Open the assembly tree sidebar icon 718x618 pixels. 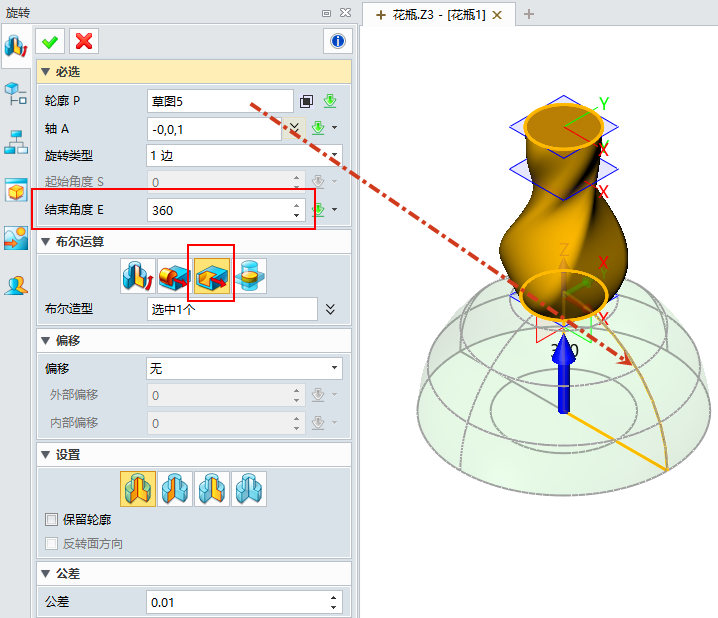(x=16, y=142)
